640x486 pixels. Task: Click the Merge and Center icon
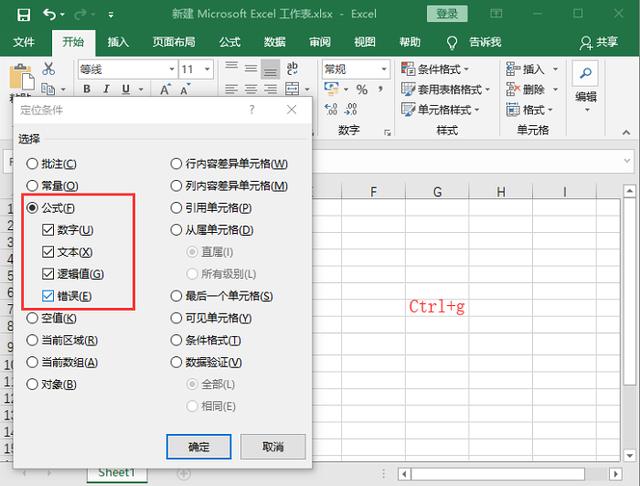coord(292,89)
